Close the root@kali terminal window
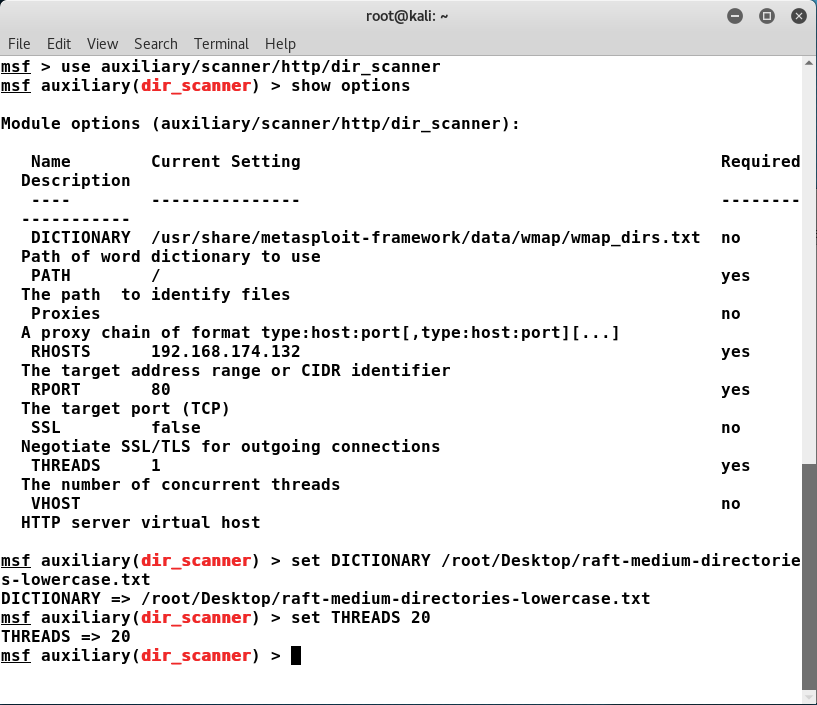The width and height of the screenshot is (817, 705). tap(798, 16)
